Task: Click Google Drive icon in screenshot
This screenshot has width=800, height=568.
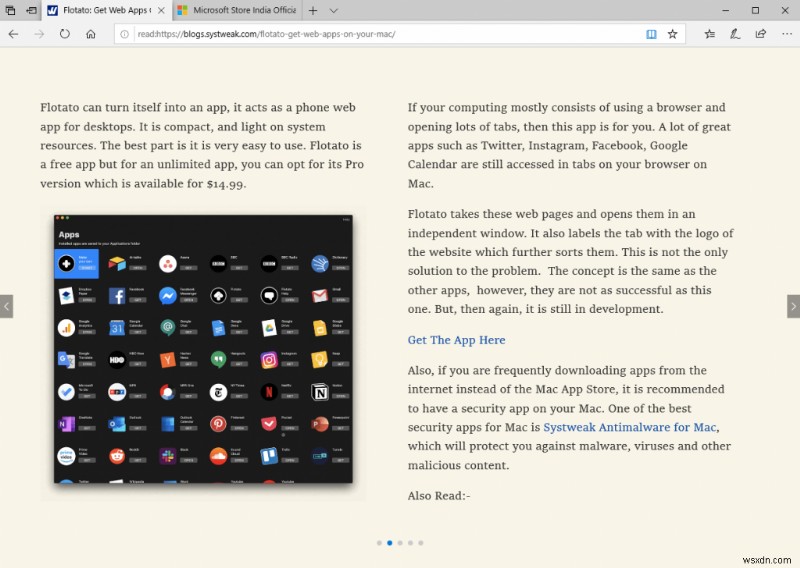Action: 269,328
